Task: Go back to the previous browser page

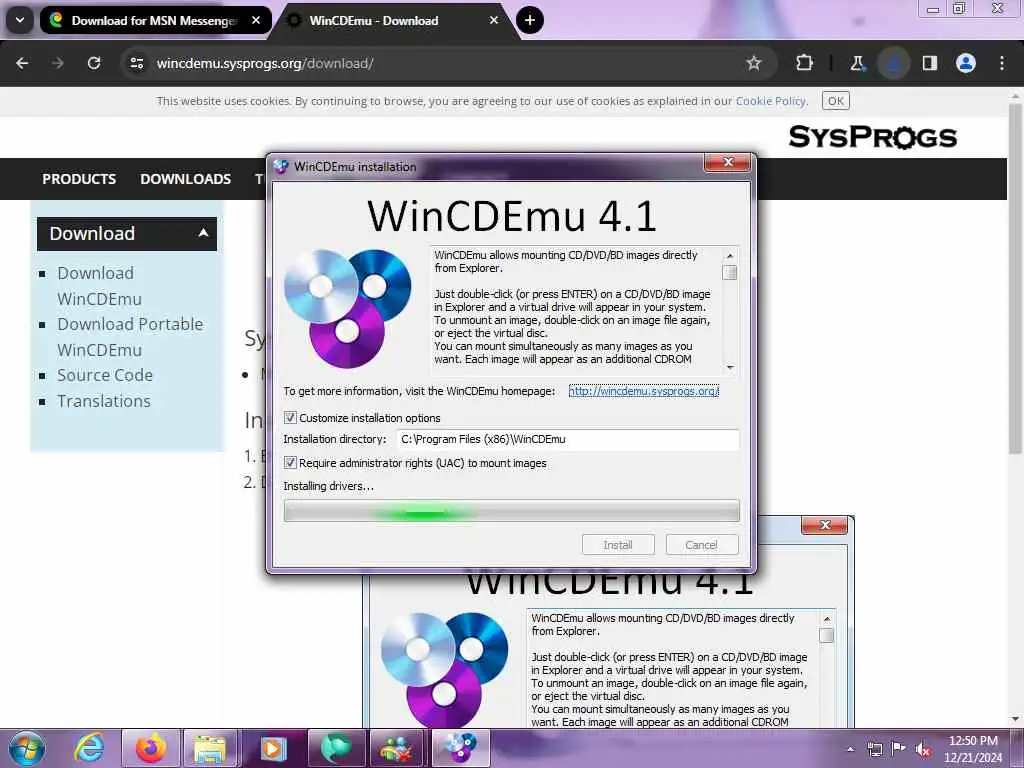Action: (x=22, y=63)
